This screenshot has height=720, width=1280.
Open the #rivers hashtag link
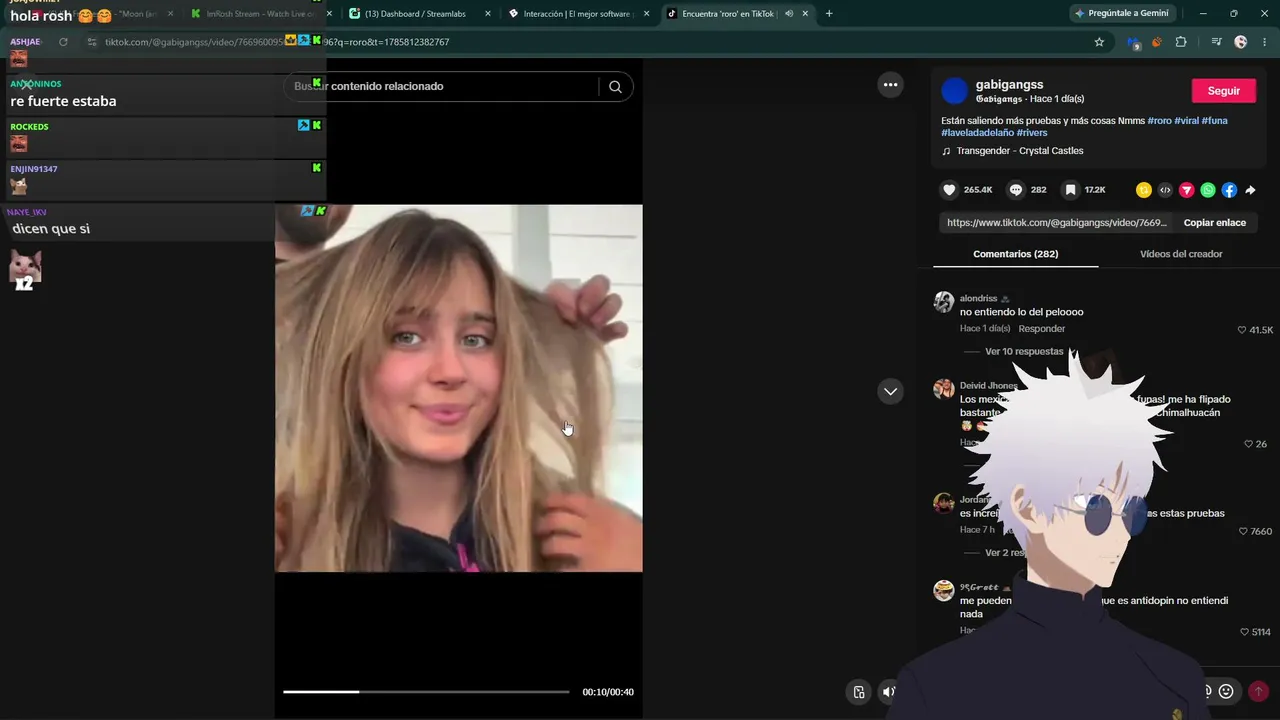pyautogui.click(x=1032, y=133)
